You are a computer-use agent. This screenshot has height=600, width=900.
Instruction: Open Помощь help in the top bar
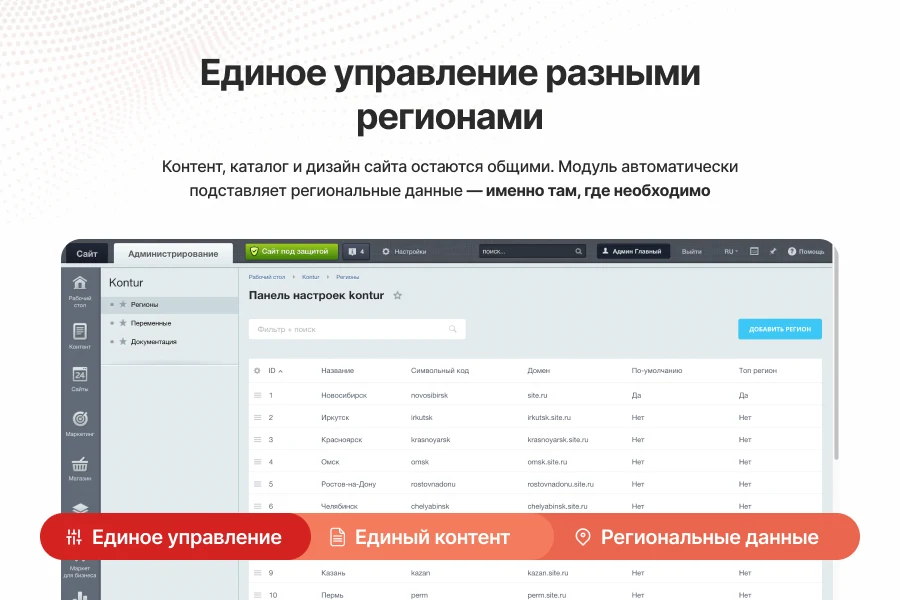pyautogui.click(x=806, y=251)
